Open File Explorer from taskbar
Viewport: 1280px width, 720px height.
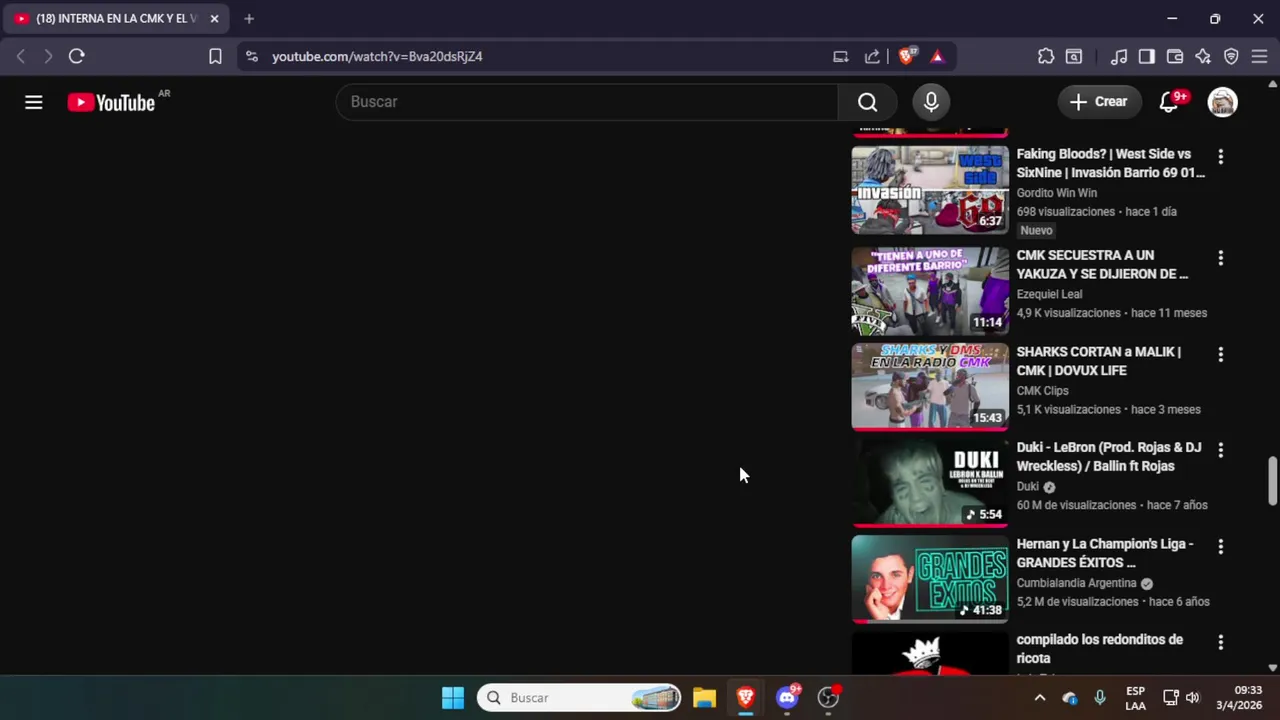(704, 698)
